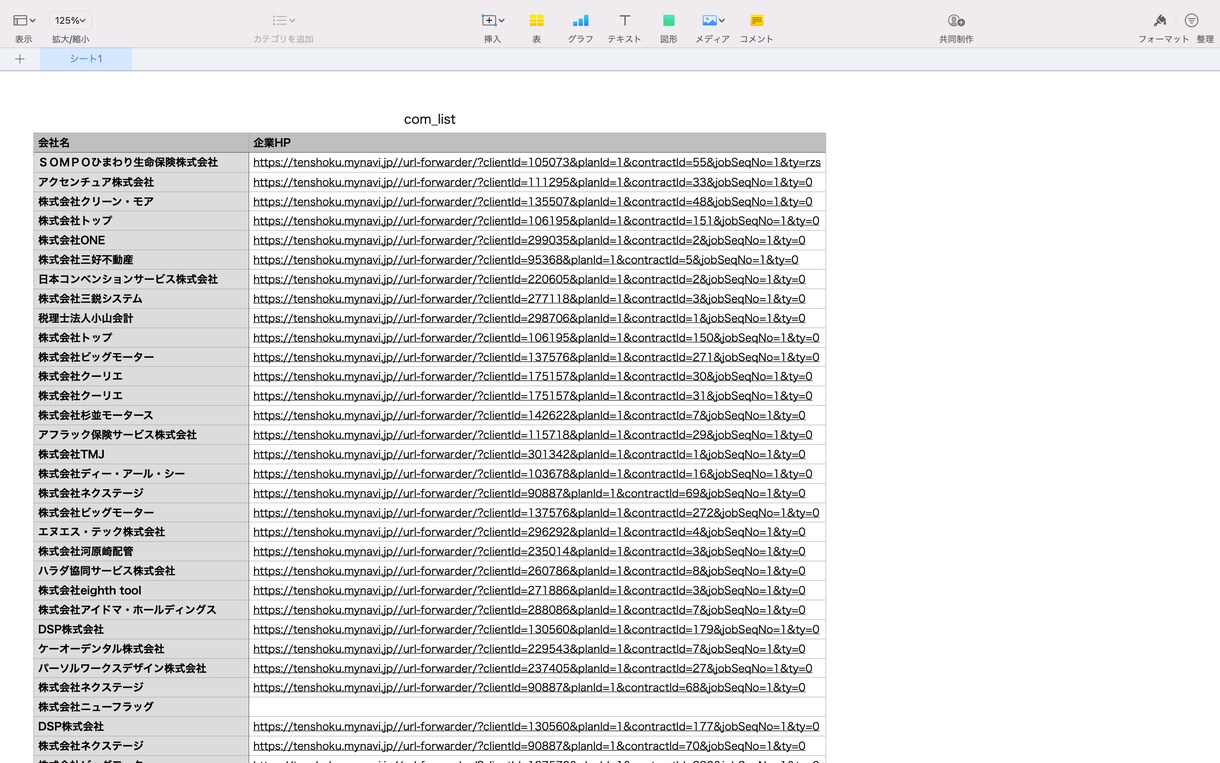Image resolution: width=1220 pixels, height=763 pixels.
Task: Click the Comment (コメント) toolbar icon
Action: 756,20
